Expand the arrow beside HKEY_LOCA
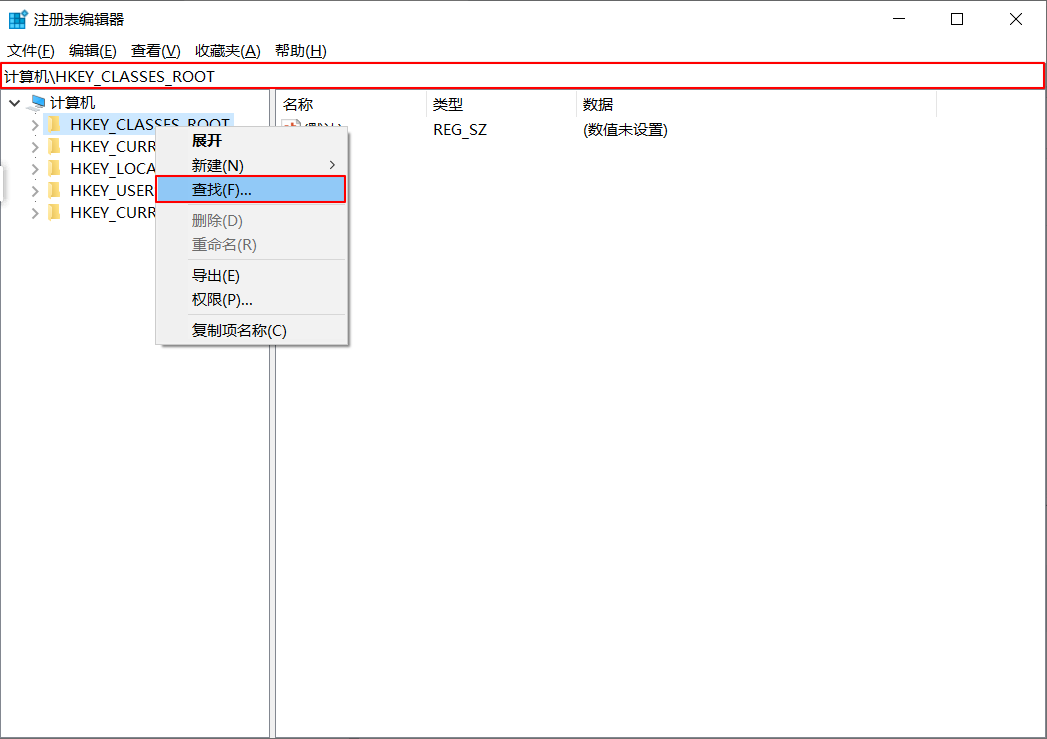This screenshot has width=1047, height=739. coord(35,169)
